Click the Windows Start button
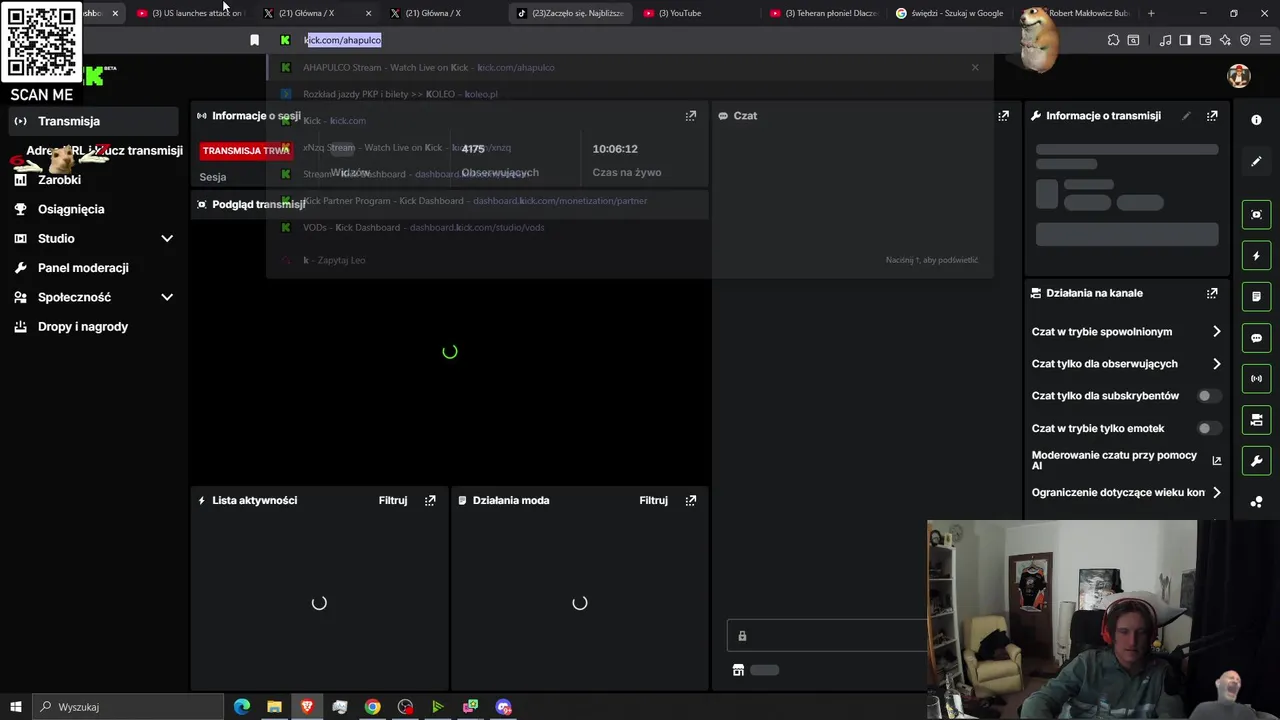The image size is (1280, 720). click(16, 707)
